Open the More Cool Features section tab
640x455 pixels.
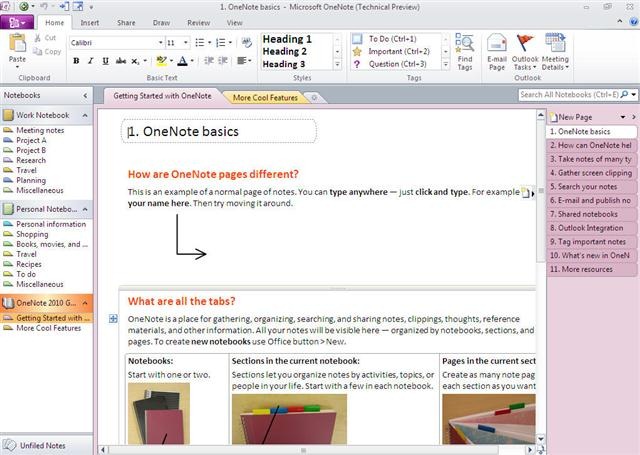pos(265,98)
